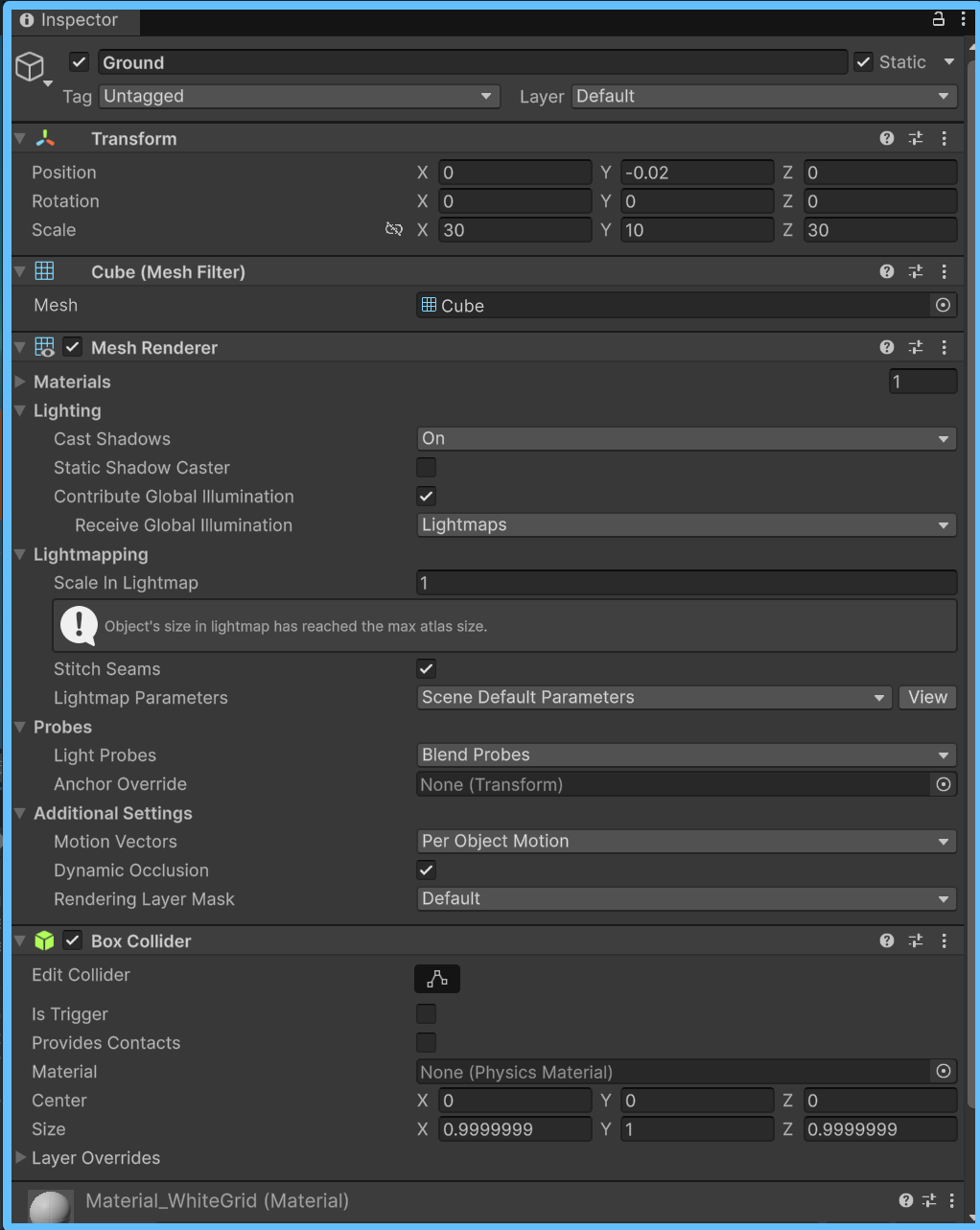Open Cube (Mesh Filter) more options menu
The height and width of the screenshot is (1230, 980).
coord(945,271)
